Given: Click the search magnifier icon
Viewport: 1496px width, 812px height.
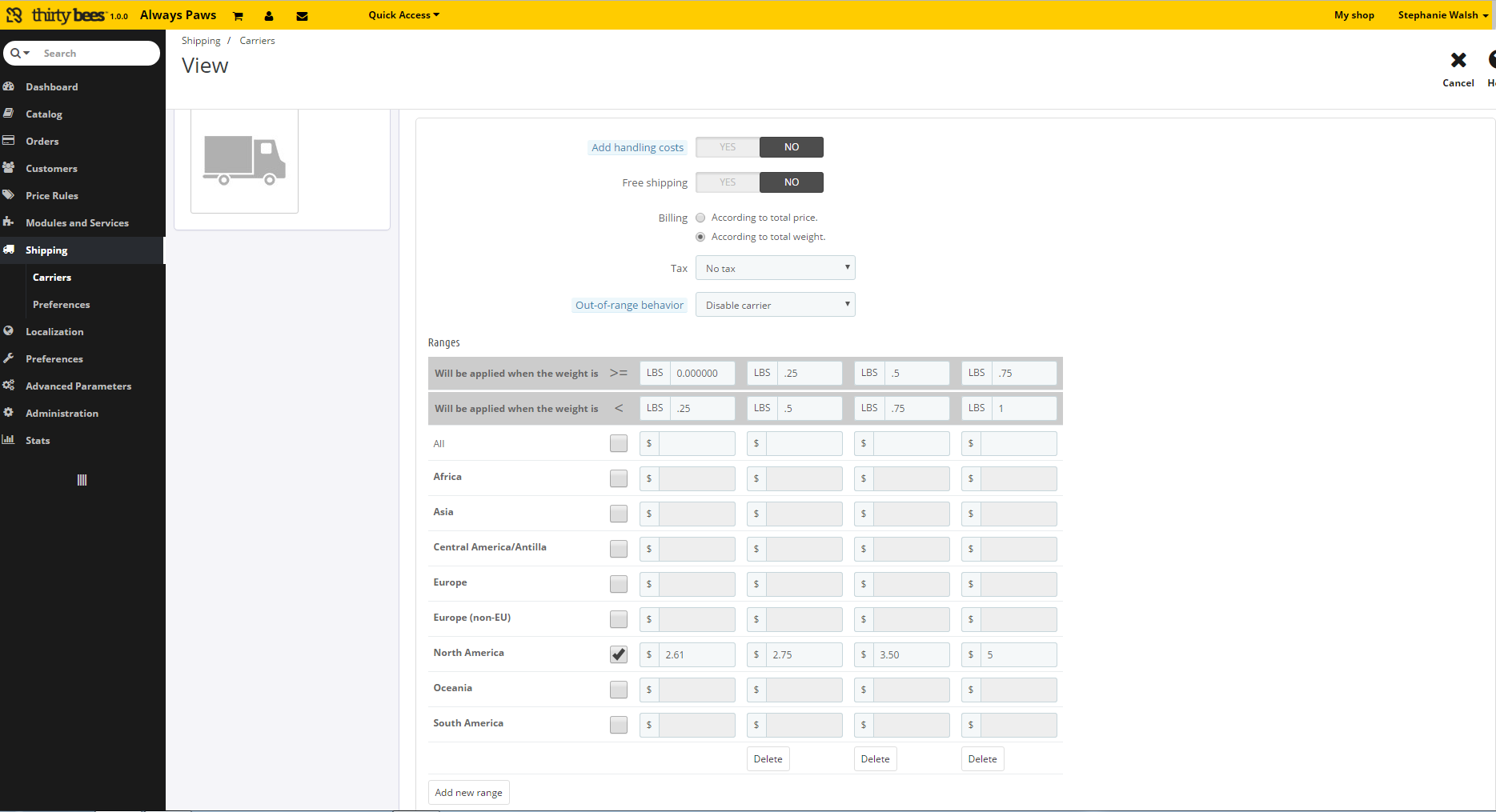Looking at the screenshot, I should (15, 54).
